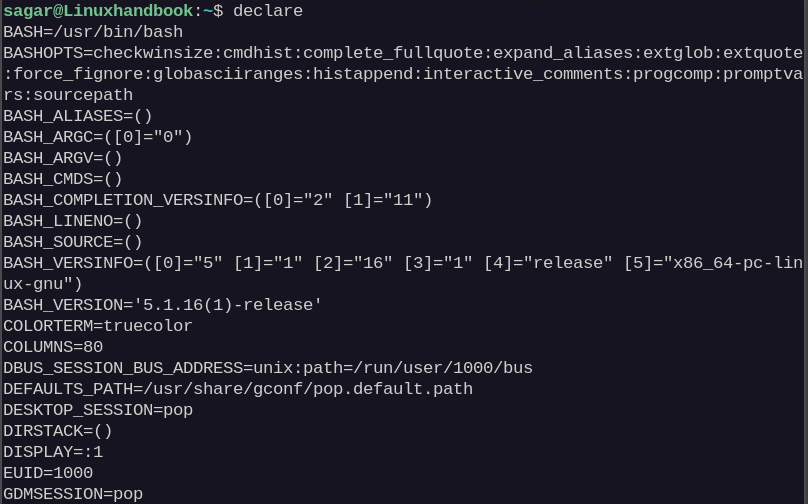Click the BASH_COMPLETION_VERSINFO line
808x504 pixels.
pos(218,200)
